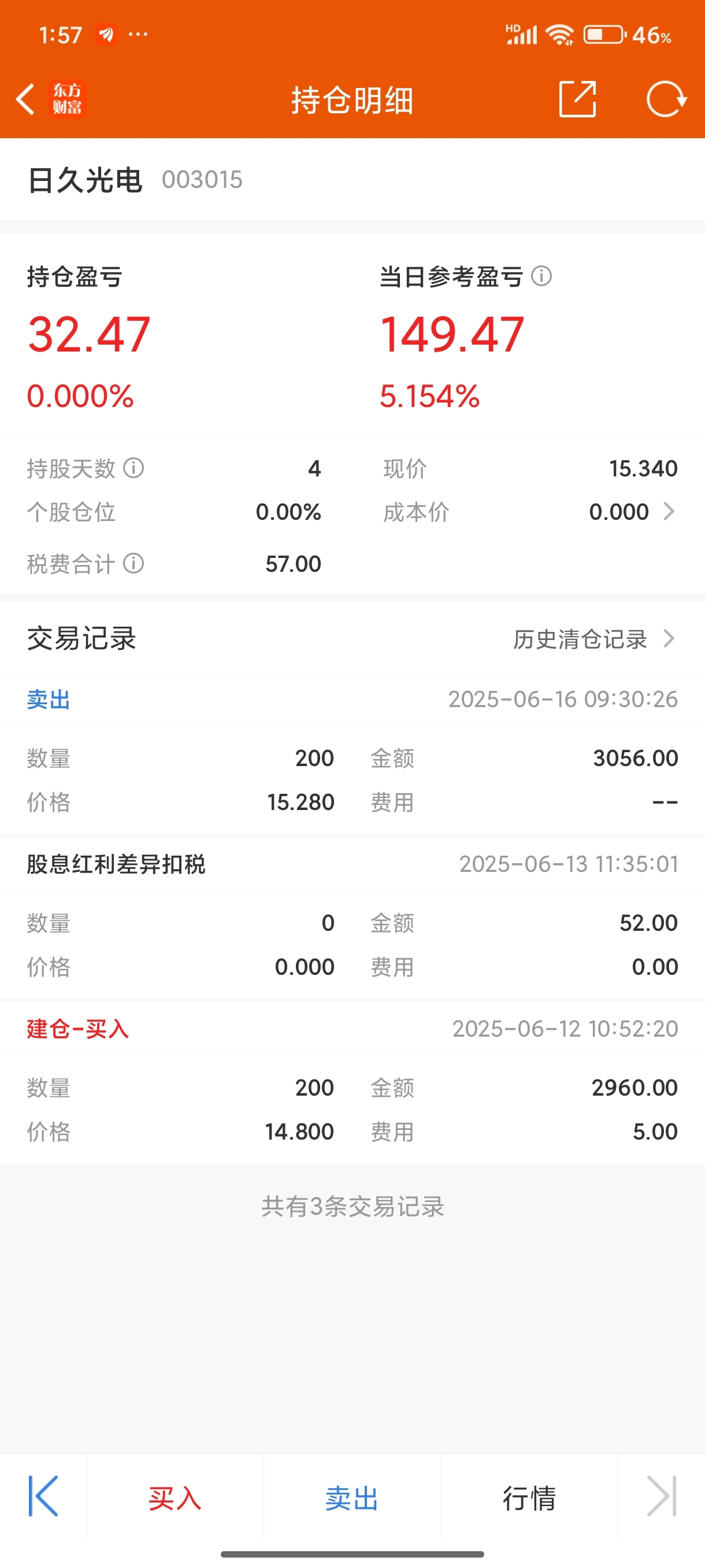
Task: Tap the share export icon
Action: 577,99
